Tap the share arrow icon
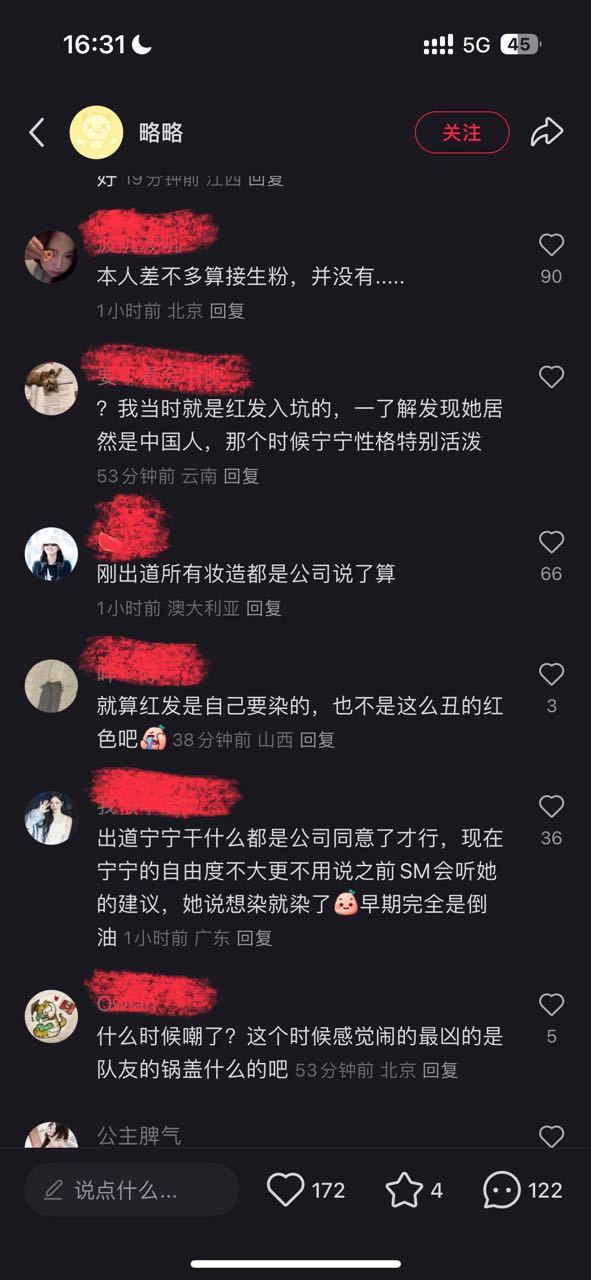This screenshot has width=591, height=1280. pyautogui.click(x=547, y=132)
